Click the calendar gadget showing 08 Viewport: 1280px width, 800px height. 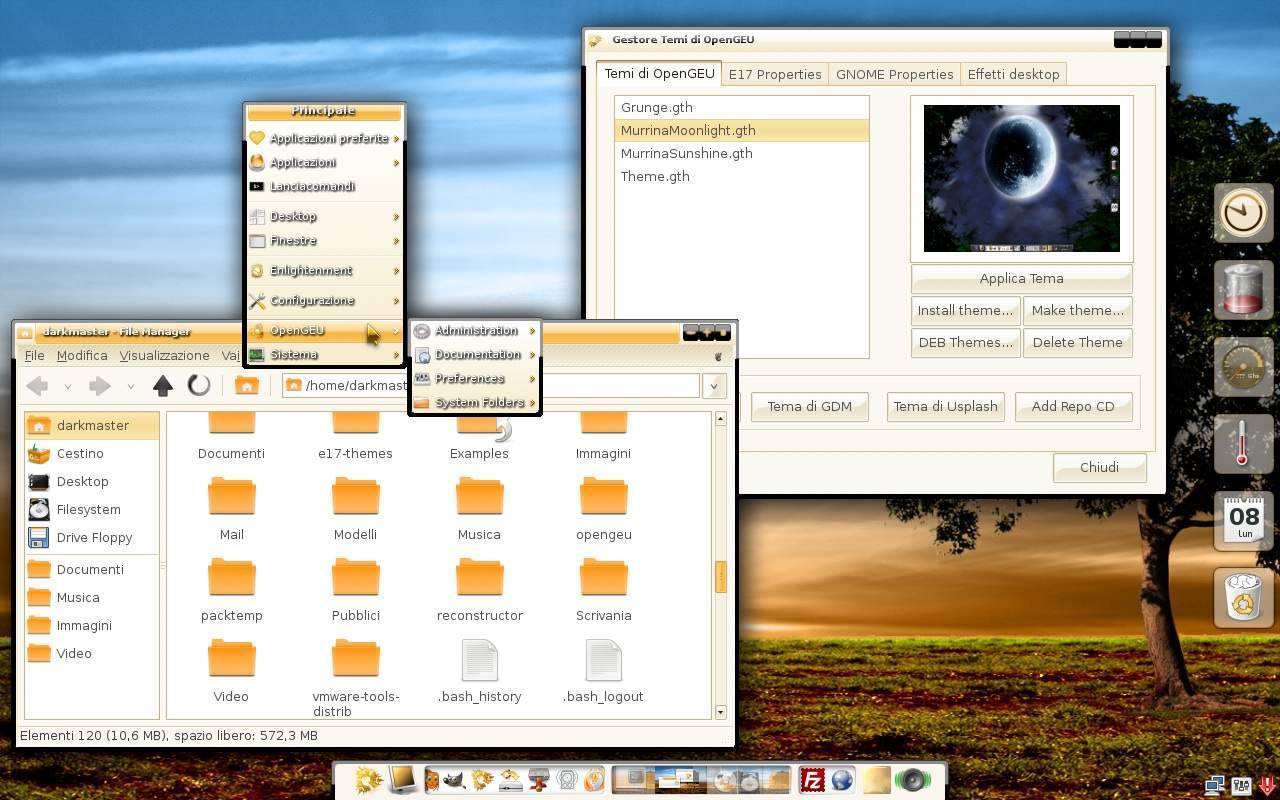(x=1243, y=521)
